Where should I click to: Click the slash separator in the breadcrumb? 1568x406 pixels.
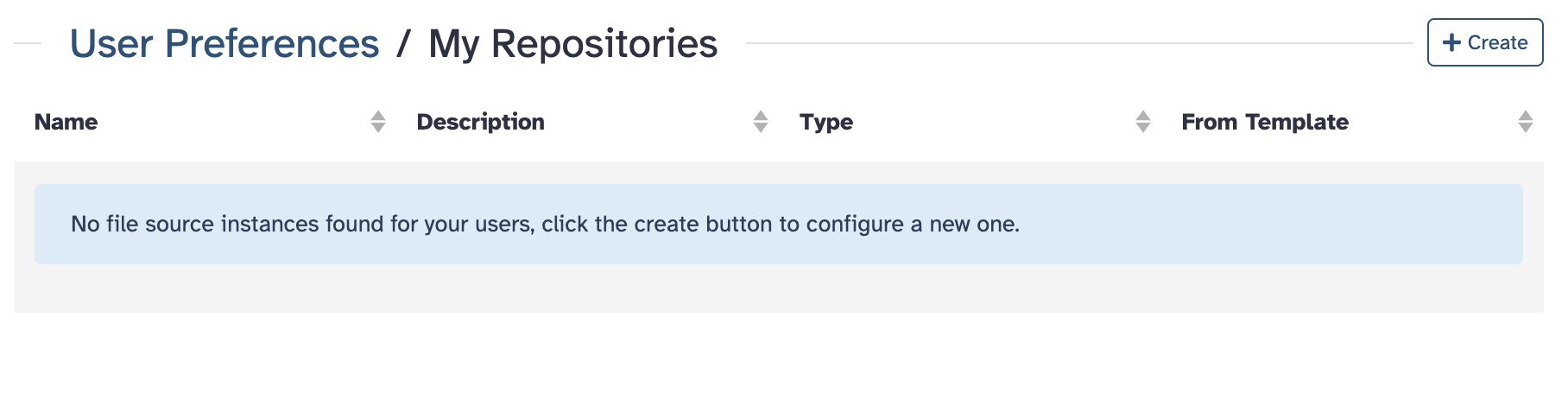[x=403, y=44]
